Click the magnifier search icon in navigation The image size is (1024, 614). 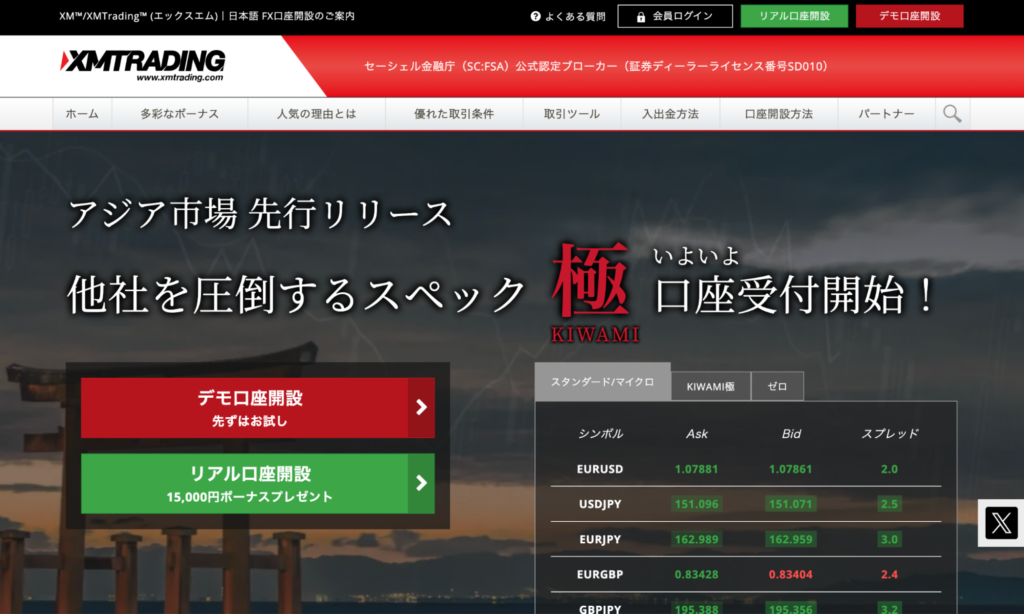coord(952,114)
